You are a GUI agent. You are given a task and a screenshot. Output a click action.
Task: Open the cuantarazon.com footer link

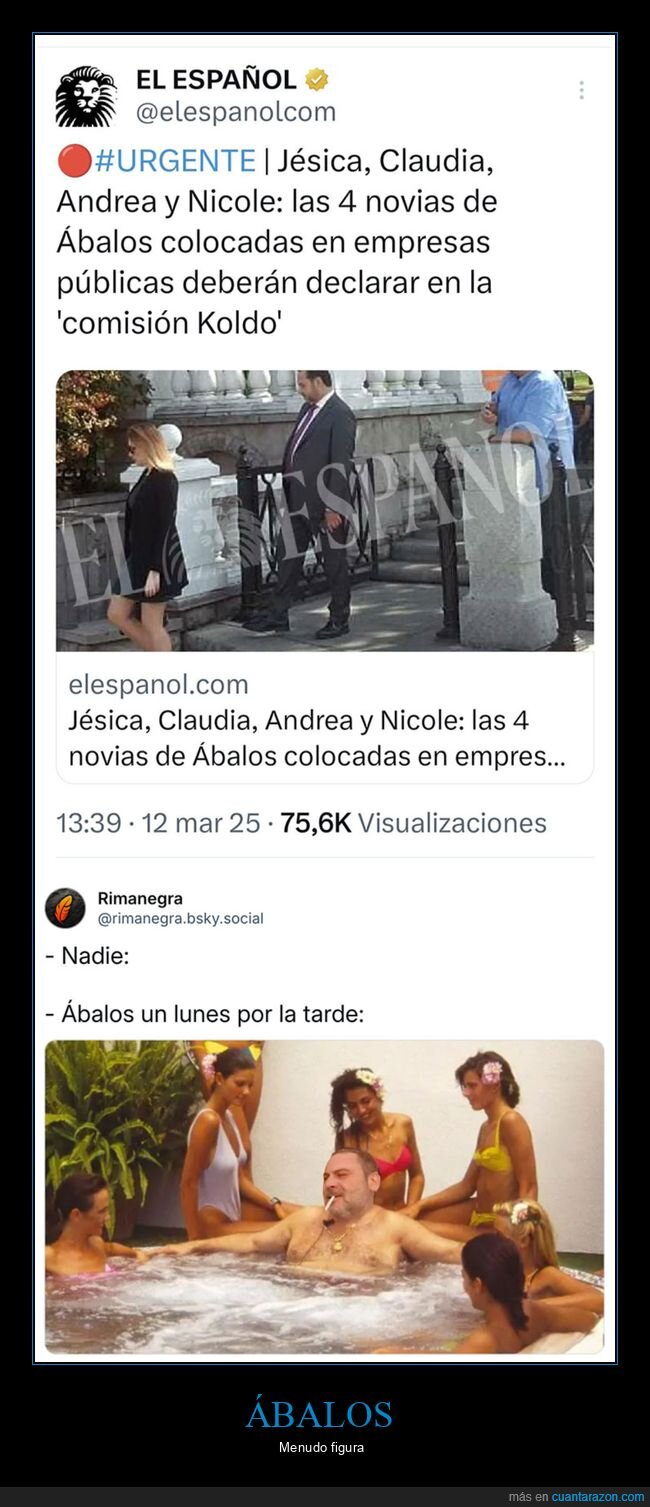[598, 1497]
